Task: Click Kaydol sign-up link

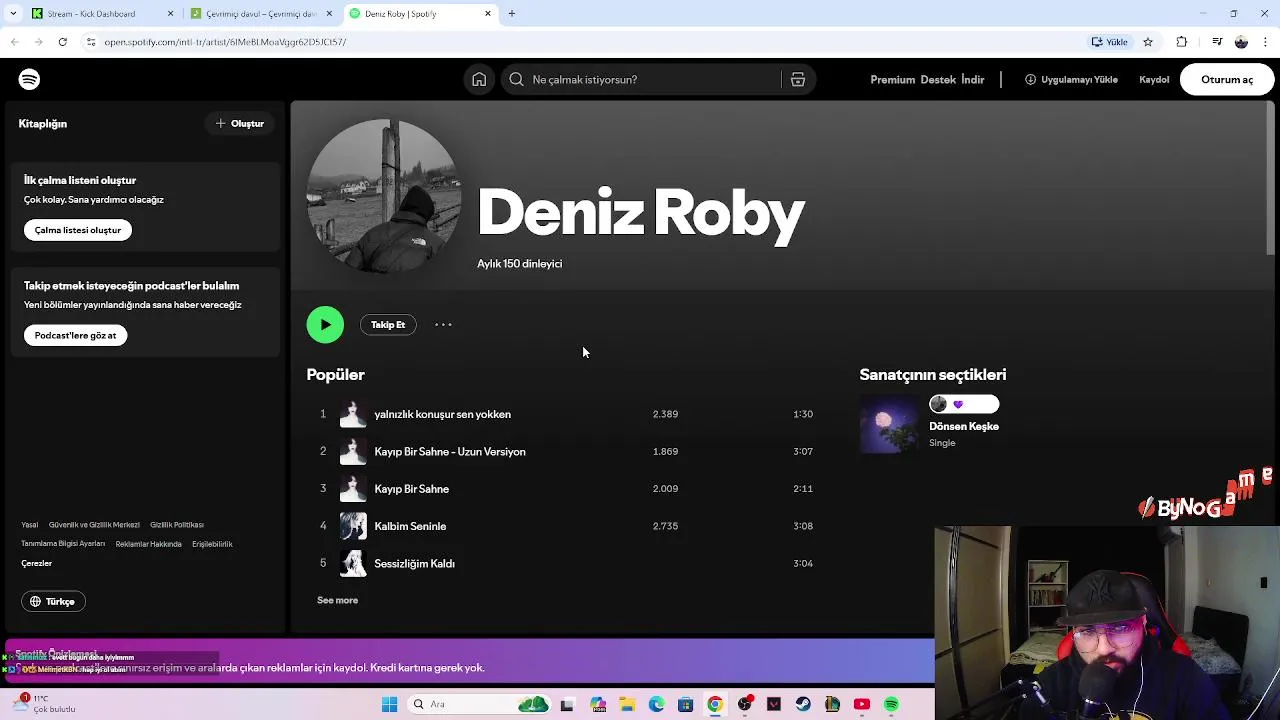Action: (1154, 80)
